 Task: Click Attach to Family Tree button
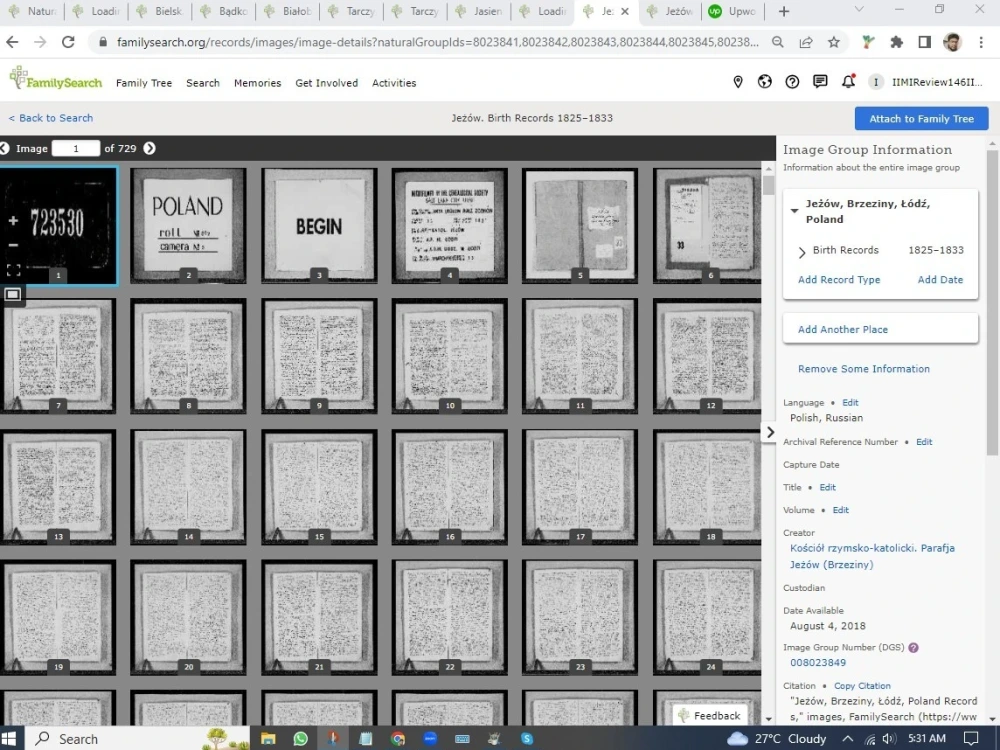click(922, 119)
